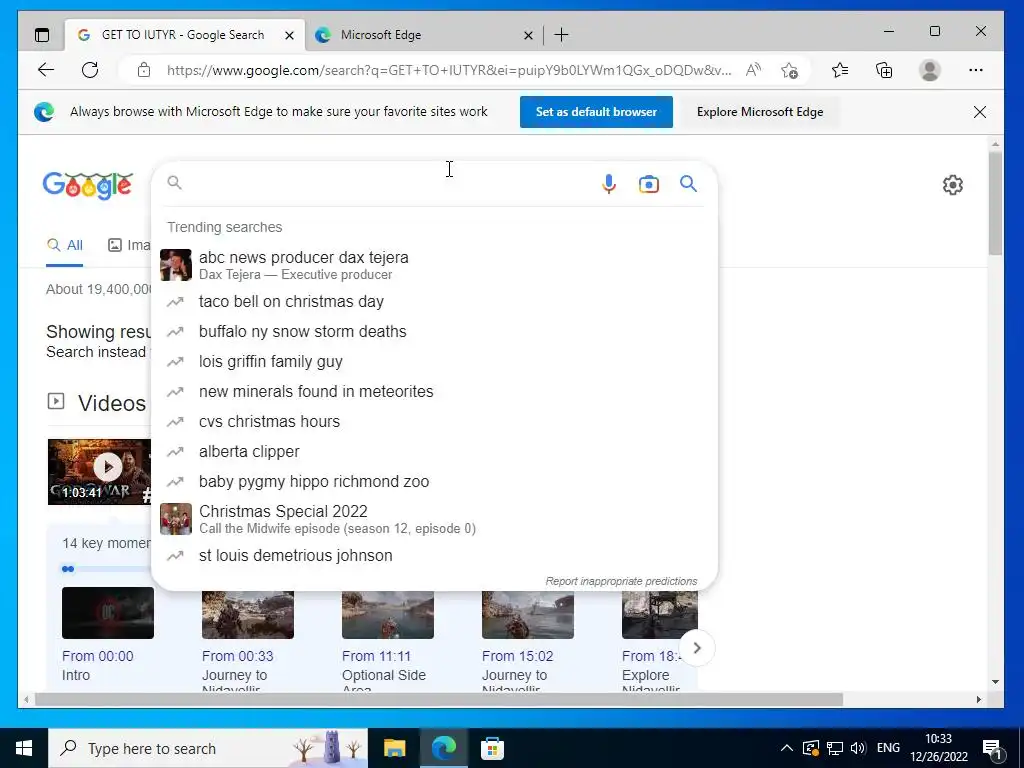1024x768 pixels.
Task: Close the GET TO IUTYR tab
Action: point(289,35)
